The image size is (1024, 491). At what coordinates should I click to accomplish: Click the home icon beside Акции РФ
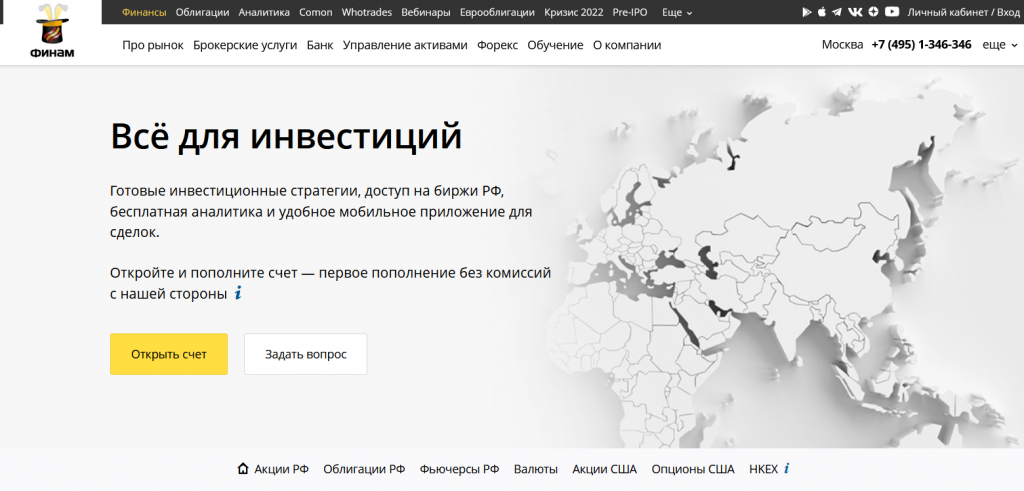[x=242, y=469]
